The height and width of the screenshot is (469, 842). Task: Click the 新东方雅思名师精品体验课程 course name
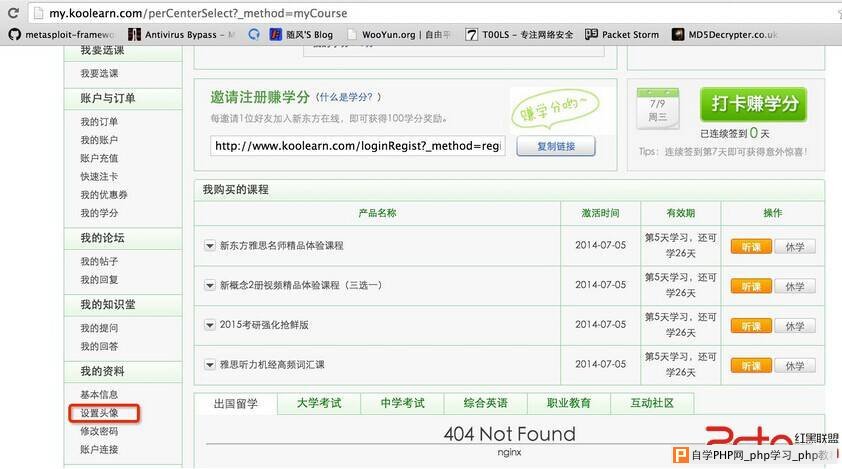coord(281,246)
